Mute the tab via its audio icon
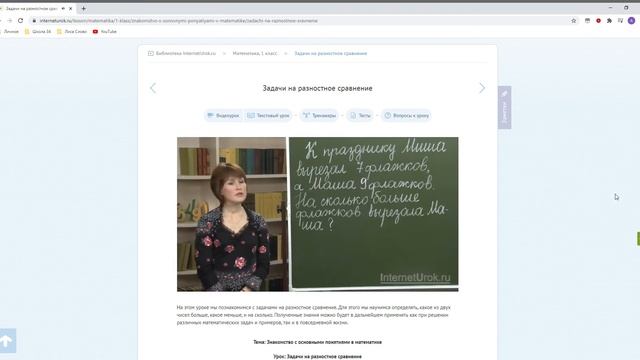The height and width of the screenshot is (360, 640). tap(63, 8)
